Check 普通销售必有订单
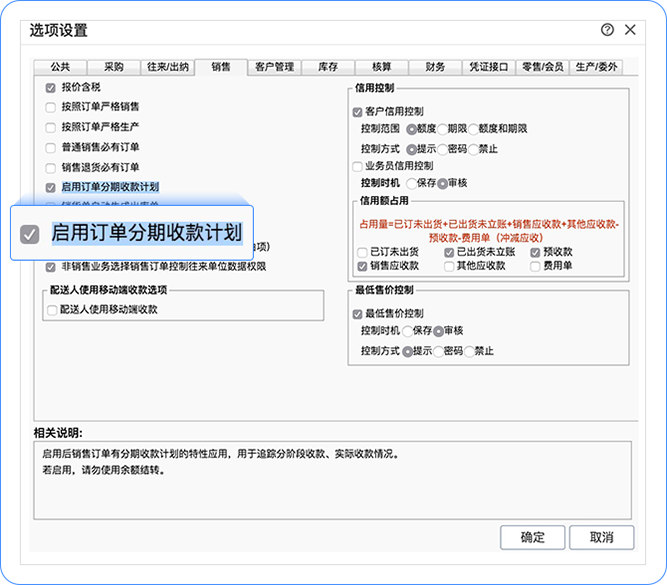This screenshot has width=667, height=585. tap(51, 148)
